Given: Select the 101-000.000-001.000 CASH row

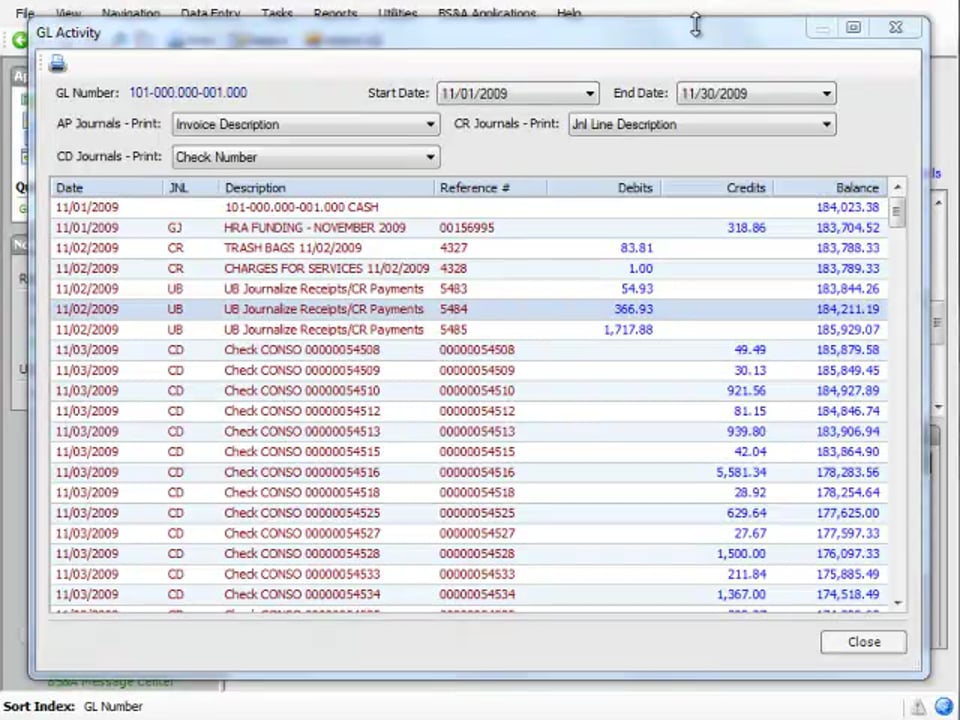Looking at the screenshot, I should (x=469, y=208).
